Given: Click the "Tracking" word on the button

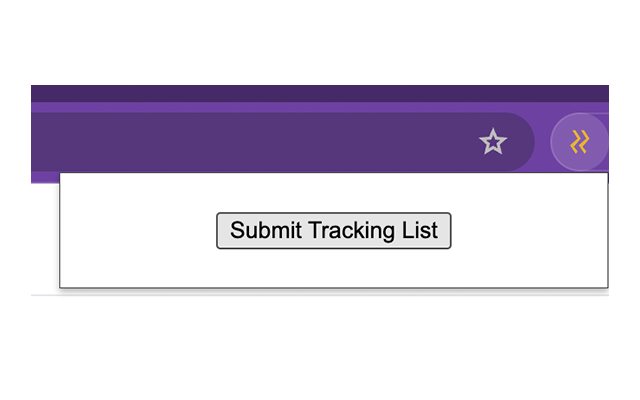Looking at the screenshot, I should 351,231.
